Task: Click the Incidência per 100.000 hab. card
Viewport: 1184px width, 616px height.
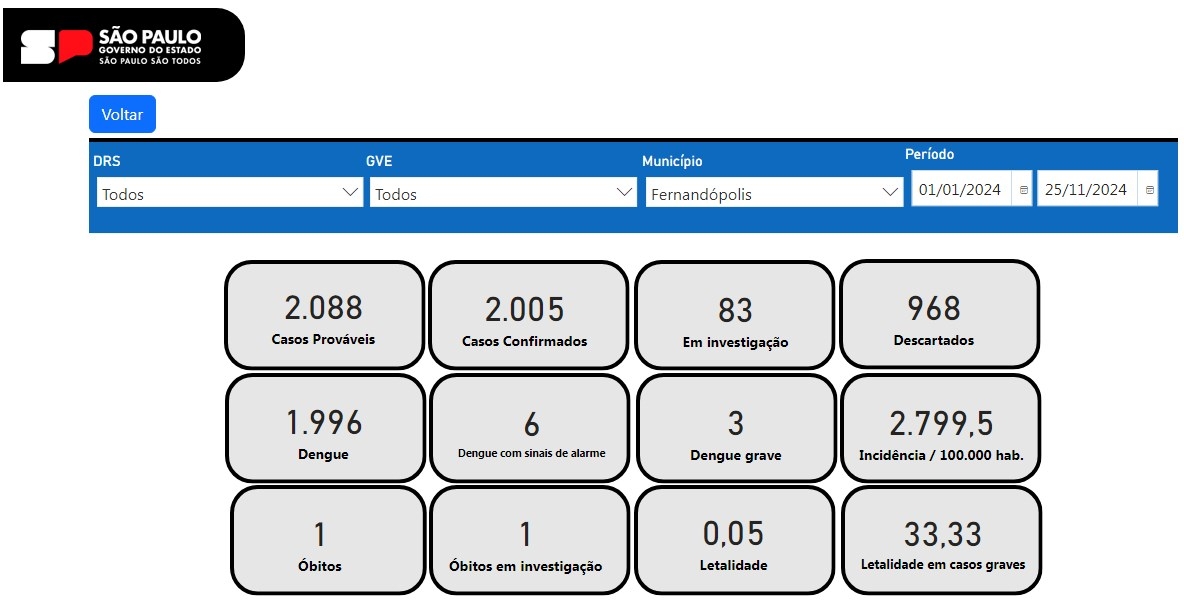Action: pyautogui.click(x=941, y=429)
